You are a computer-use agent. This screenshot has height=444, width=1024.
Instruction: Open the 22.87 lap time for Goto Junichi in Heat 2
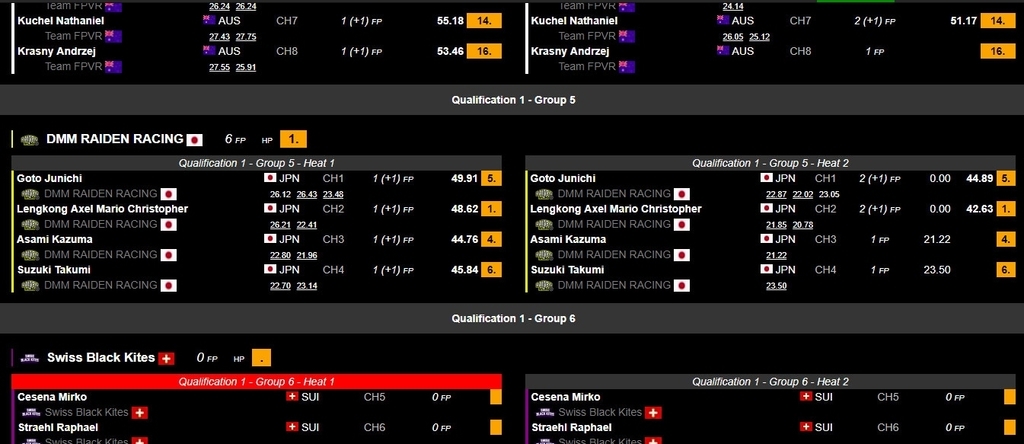[x=776, y=194]
